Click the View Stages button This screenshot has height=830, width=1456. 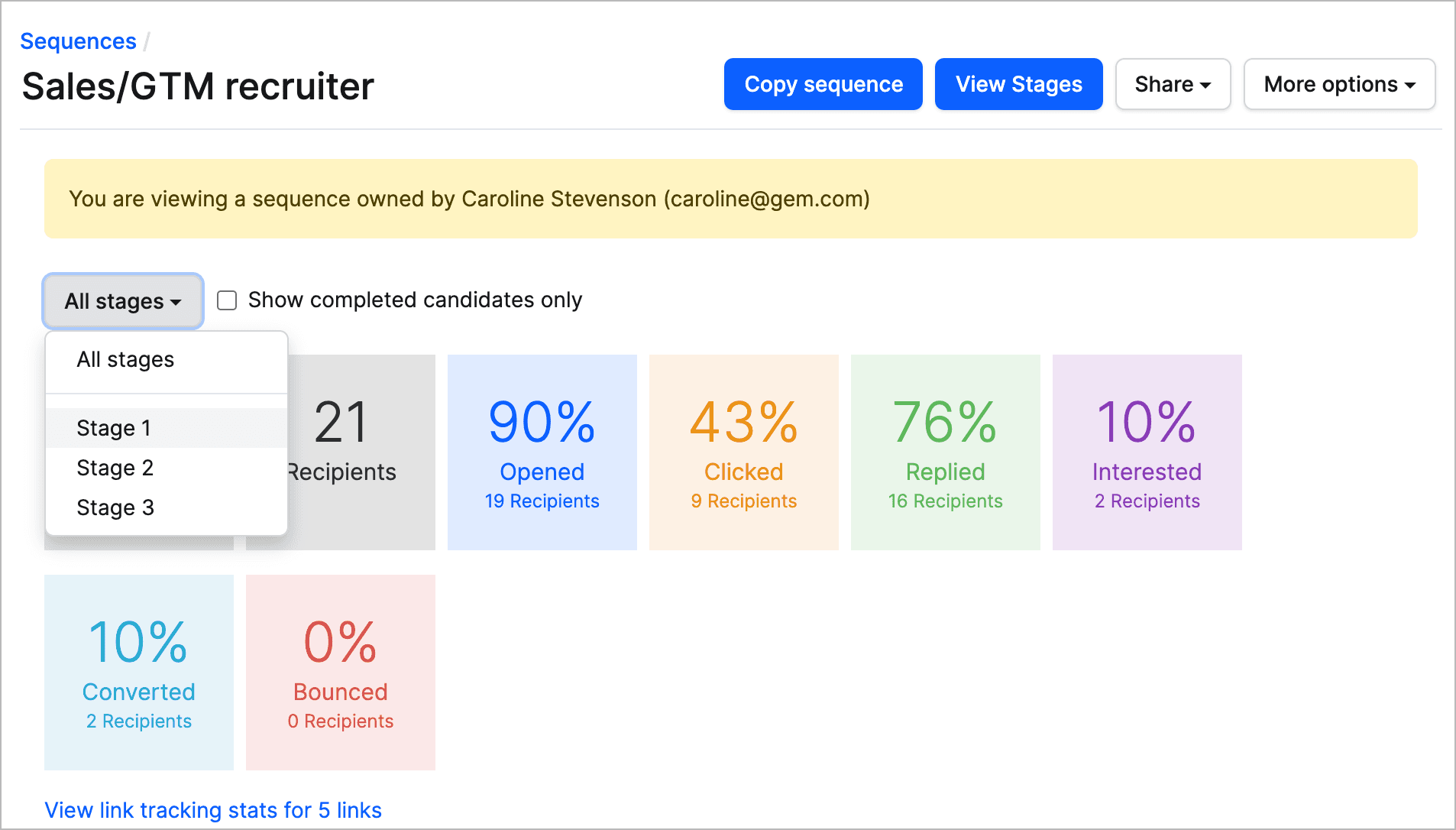pos(1018,84)
